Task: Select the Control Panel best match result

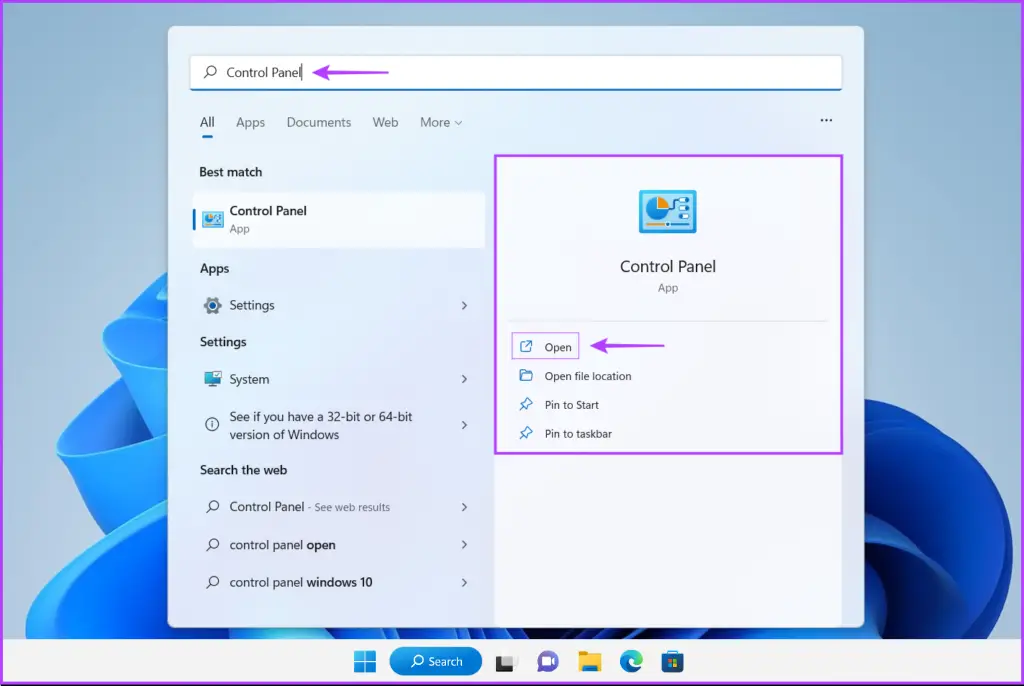Action: 338,219
